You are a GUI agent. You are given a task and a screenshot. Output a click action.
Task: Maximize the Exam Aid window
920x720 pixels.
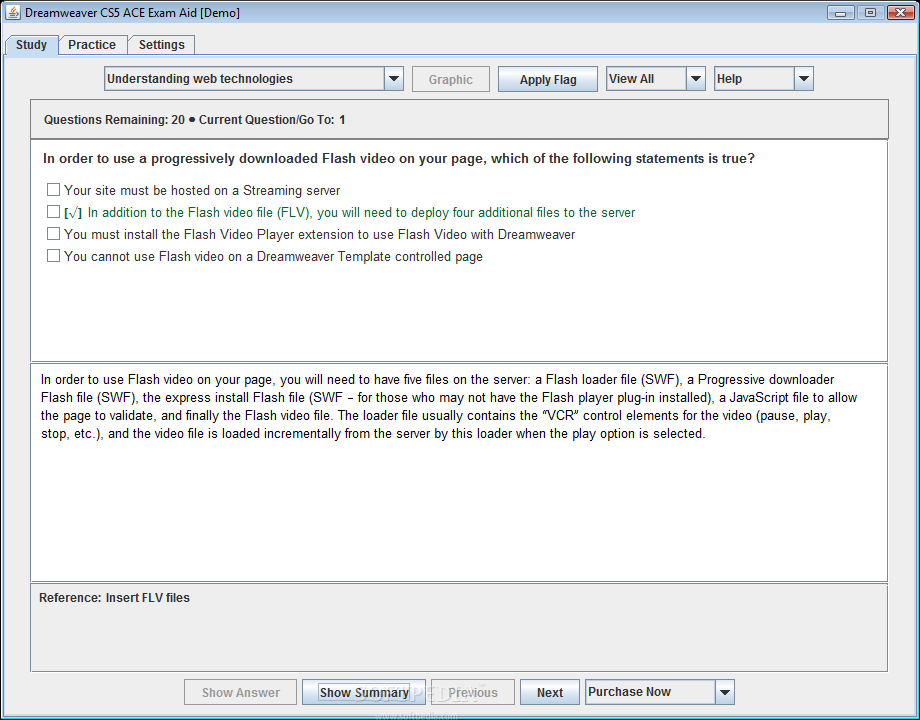(x=870, y=12)
